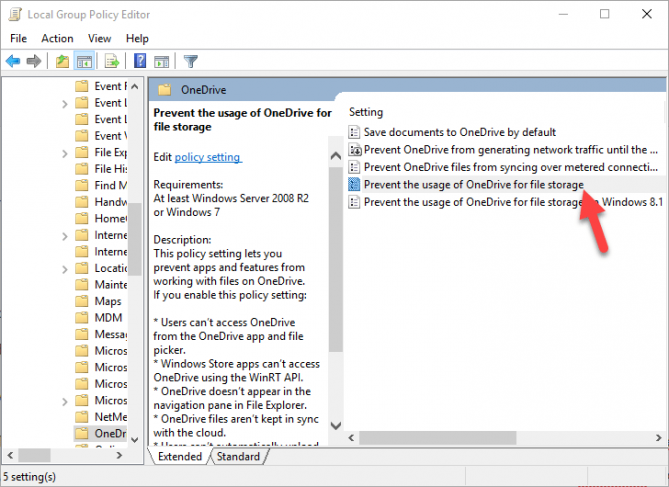Select Prevent the usage of OneDrive for file storage setting
Image resolution: width=669 pixels, height=487 pixels.
tap(474, 185)
